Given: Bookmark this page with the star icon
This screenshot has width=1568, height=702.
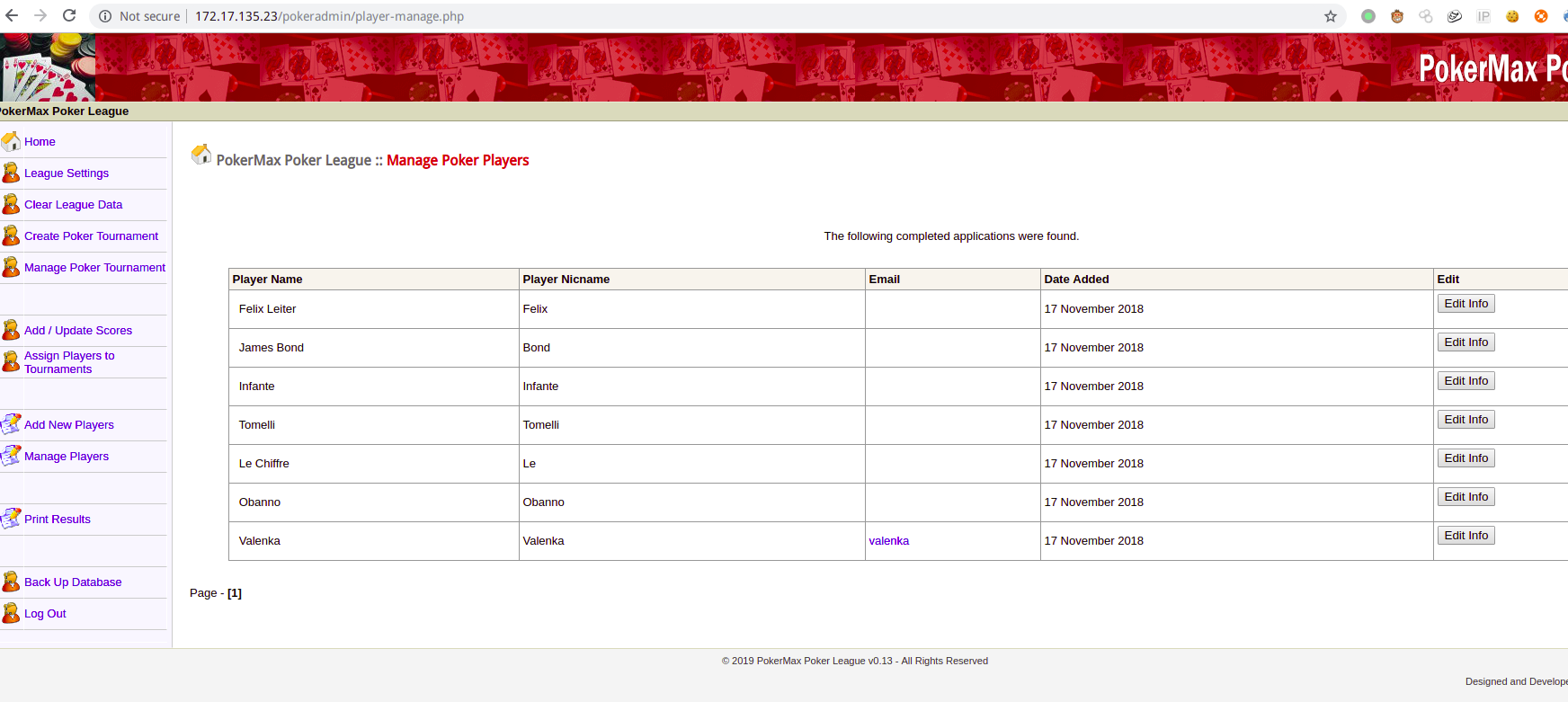Looking at the screenshot, I should pos(1331,16).
